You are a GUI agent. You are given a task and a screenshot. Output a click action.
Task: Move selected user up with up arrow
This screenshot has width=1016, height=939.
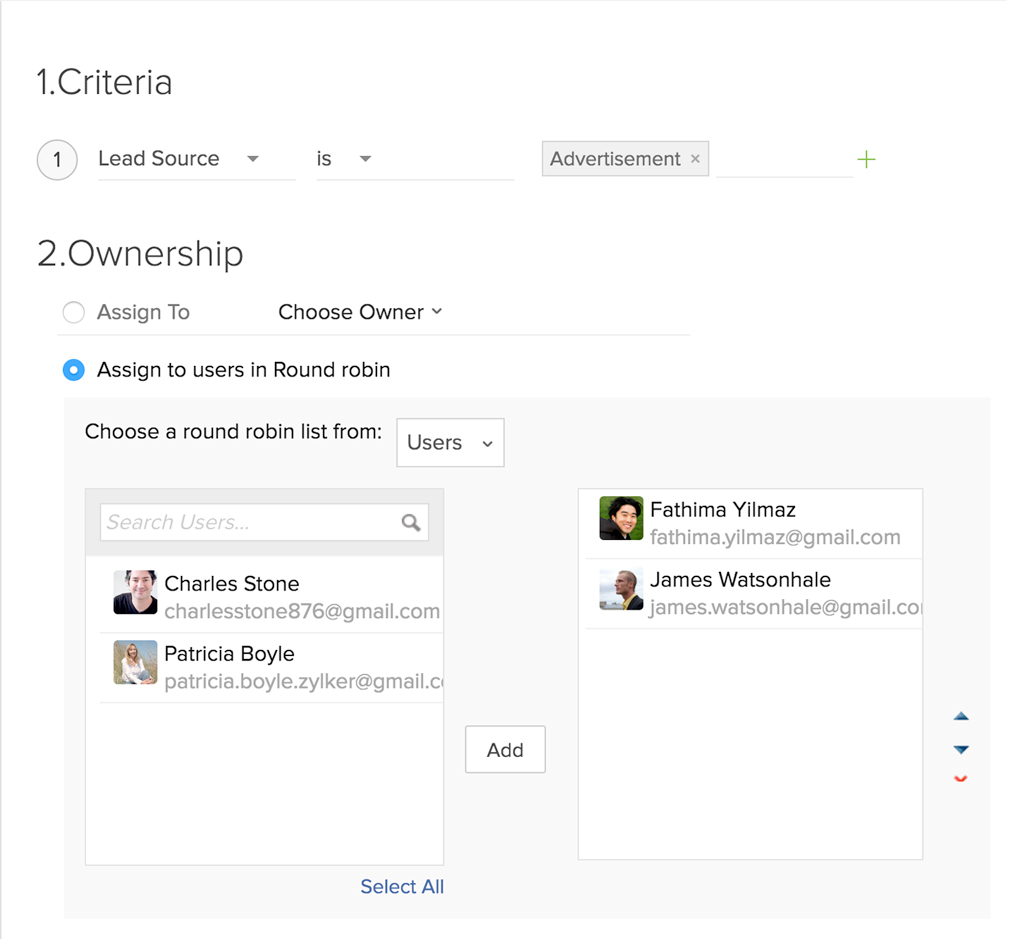pyautogui.click(x=961, y=716)
